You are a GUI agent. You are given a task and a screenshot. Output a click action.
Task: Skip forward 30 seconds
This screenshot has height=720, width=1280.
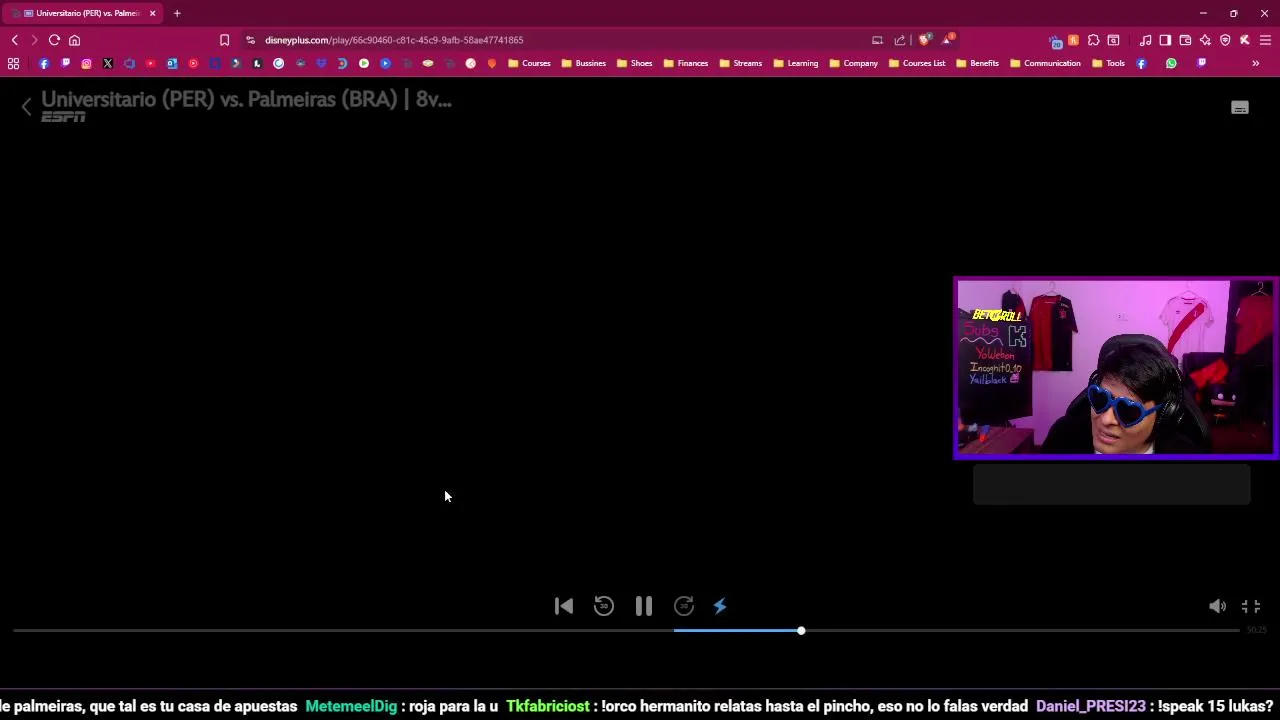click(x=684, y=606)
